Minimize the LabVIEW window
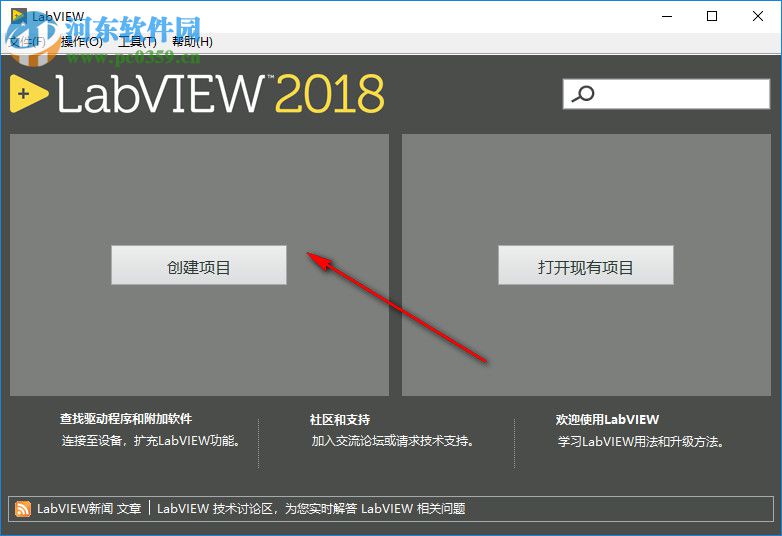The width and height of the screenshot is (782, 536). 667,16
